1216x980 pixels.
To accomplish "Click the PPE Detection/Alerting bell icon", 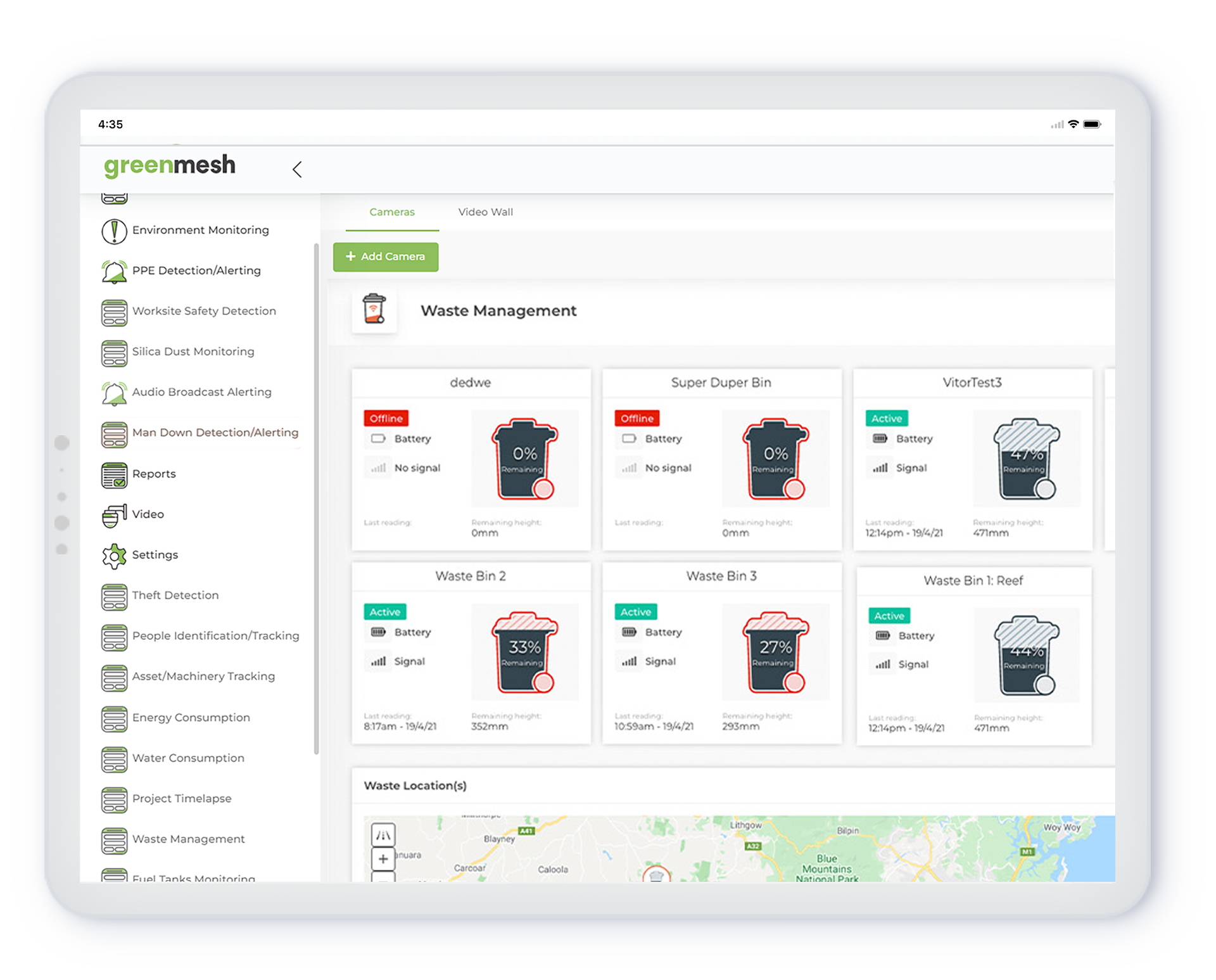I will 114,272.
